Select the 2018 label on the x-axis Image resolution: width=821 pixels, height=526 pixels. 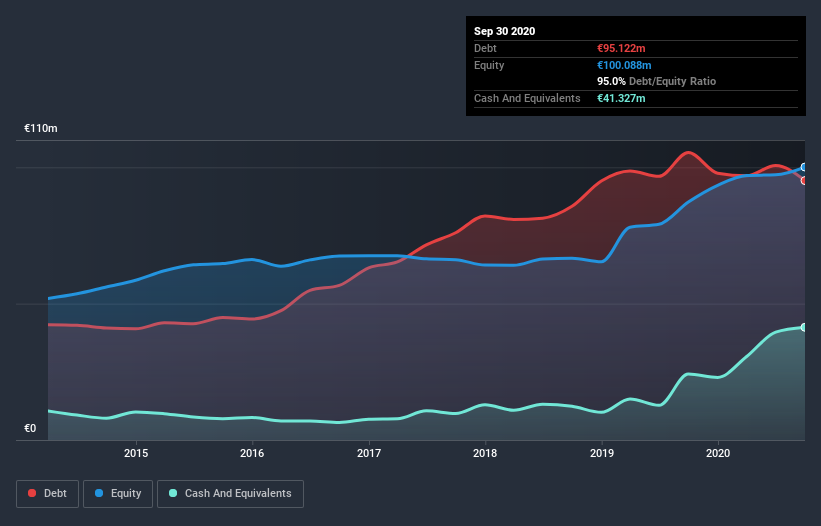(x=485, y=453)
